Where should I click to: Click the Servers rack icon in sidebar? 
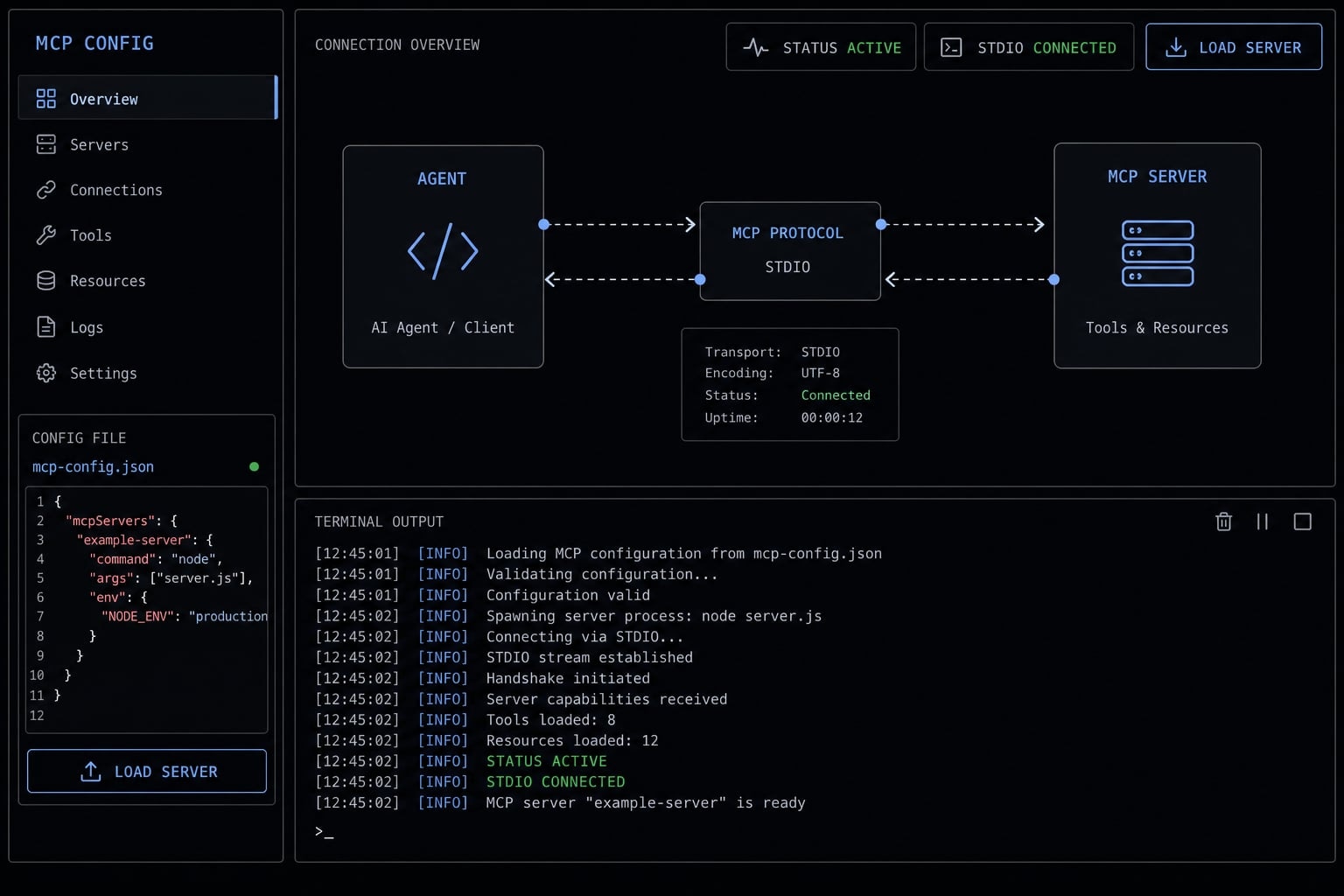click(x=46, y=144)
